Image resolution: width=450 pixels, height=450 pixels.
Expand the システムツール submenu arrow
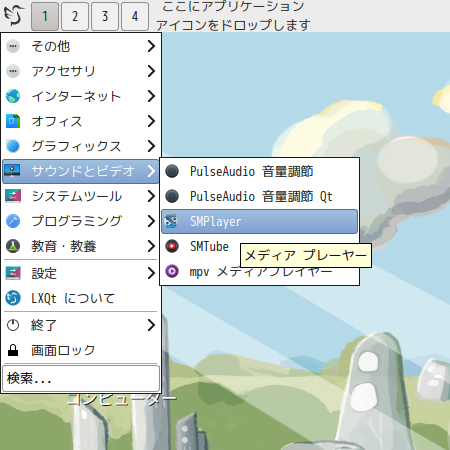pos(151,196)
